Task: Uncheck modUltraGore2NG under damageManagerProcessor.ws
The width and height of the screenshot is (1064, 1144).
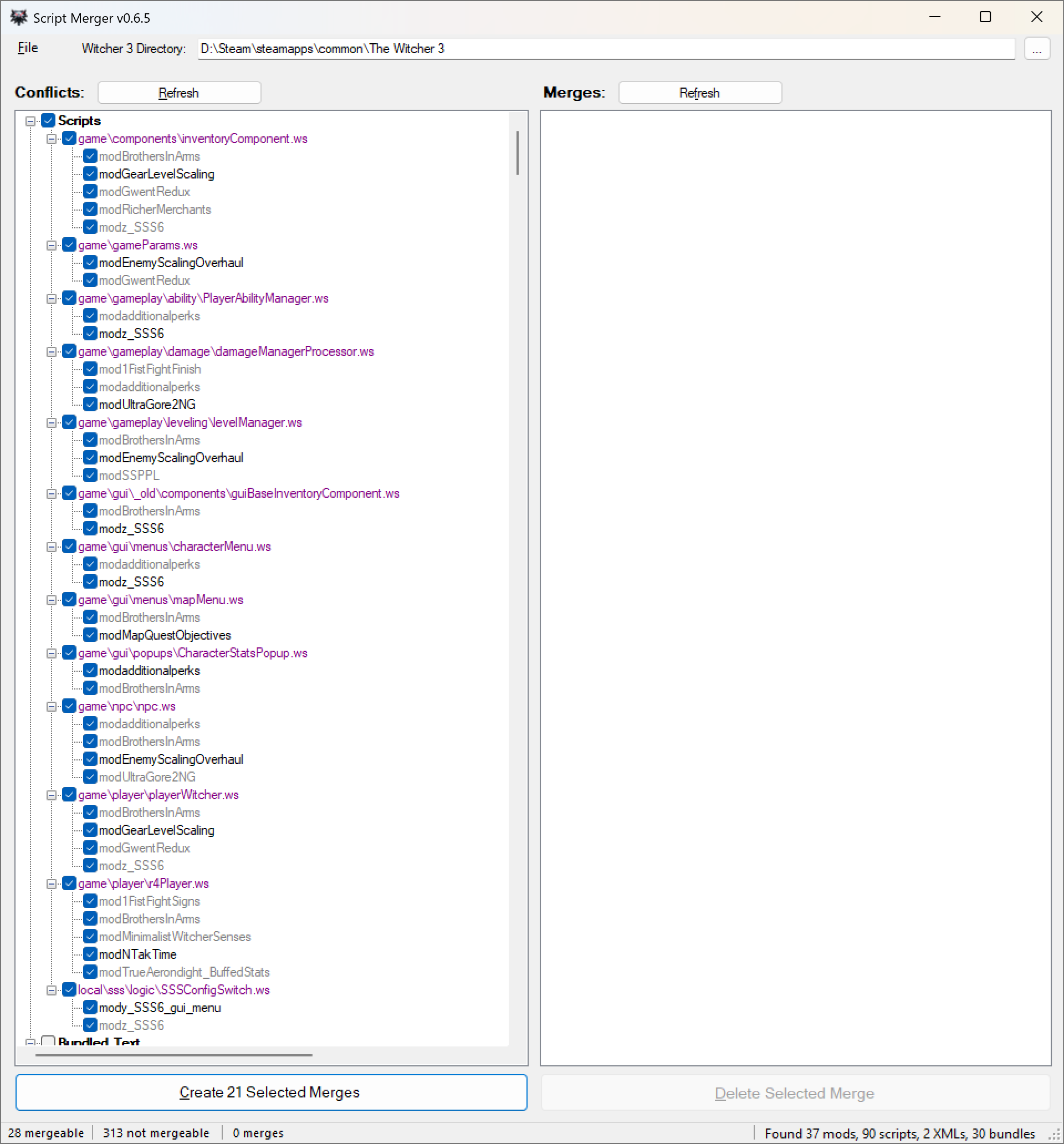Action: coord(90,405)
